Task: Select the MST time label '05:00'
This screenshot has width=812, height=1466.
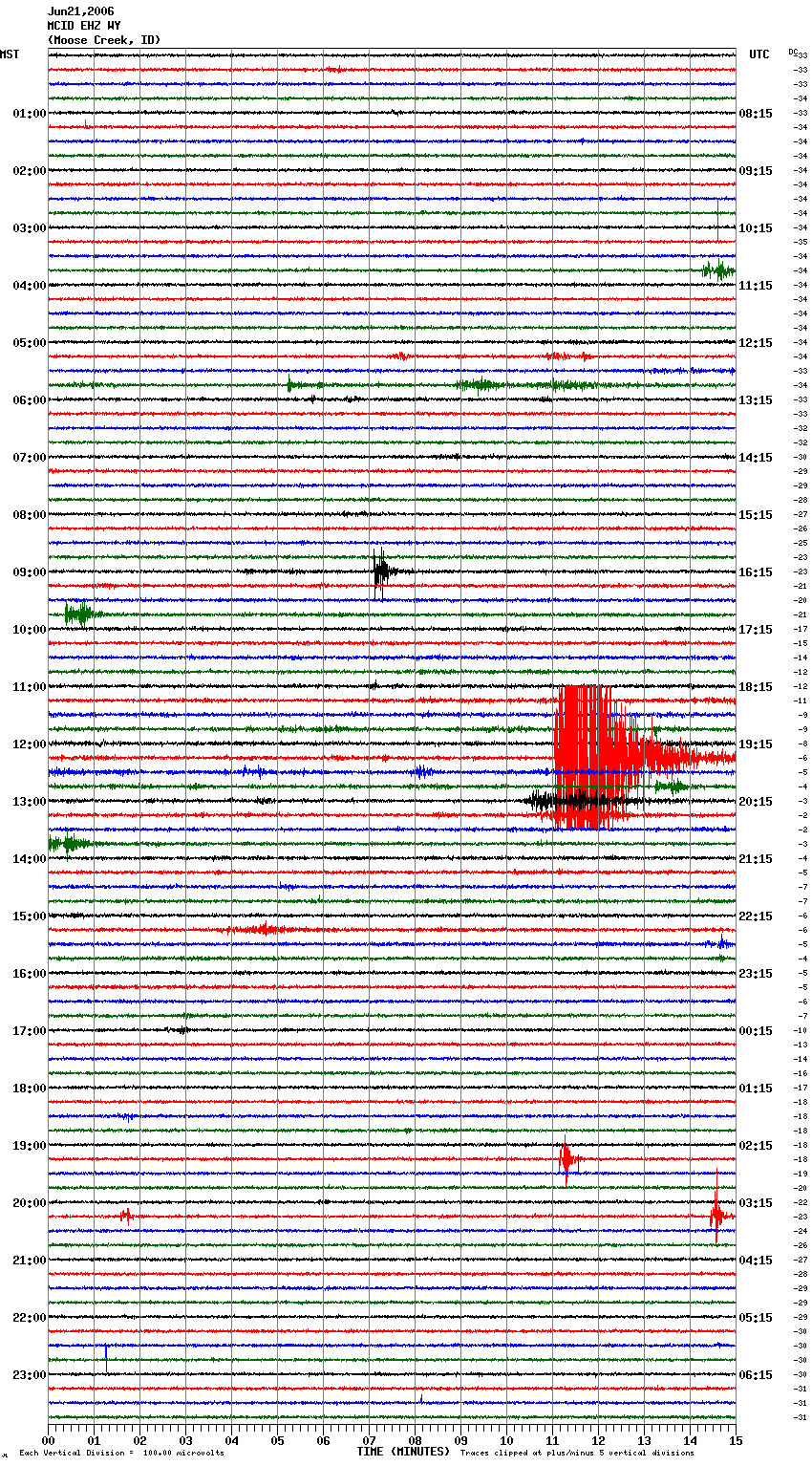Action: point(30,343)
